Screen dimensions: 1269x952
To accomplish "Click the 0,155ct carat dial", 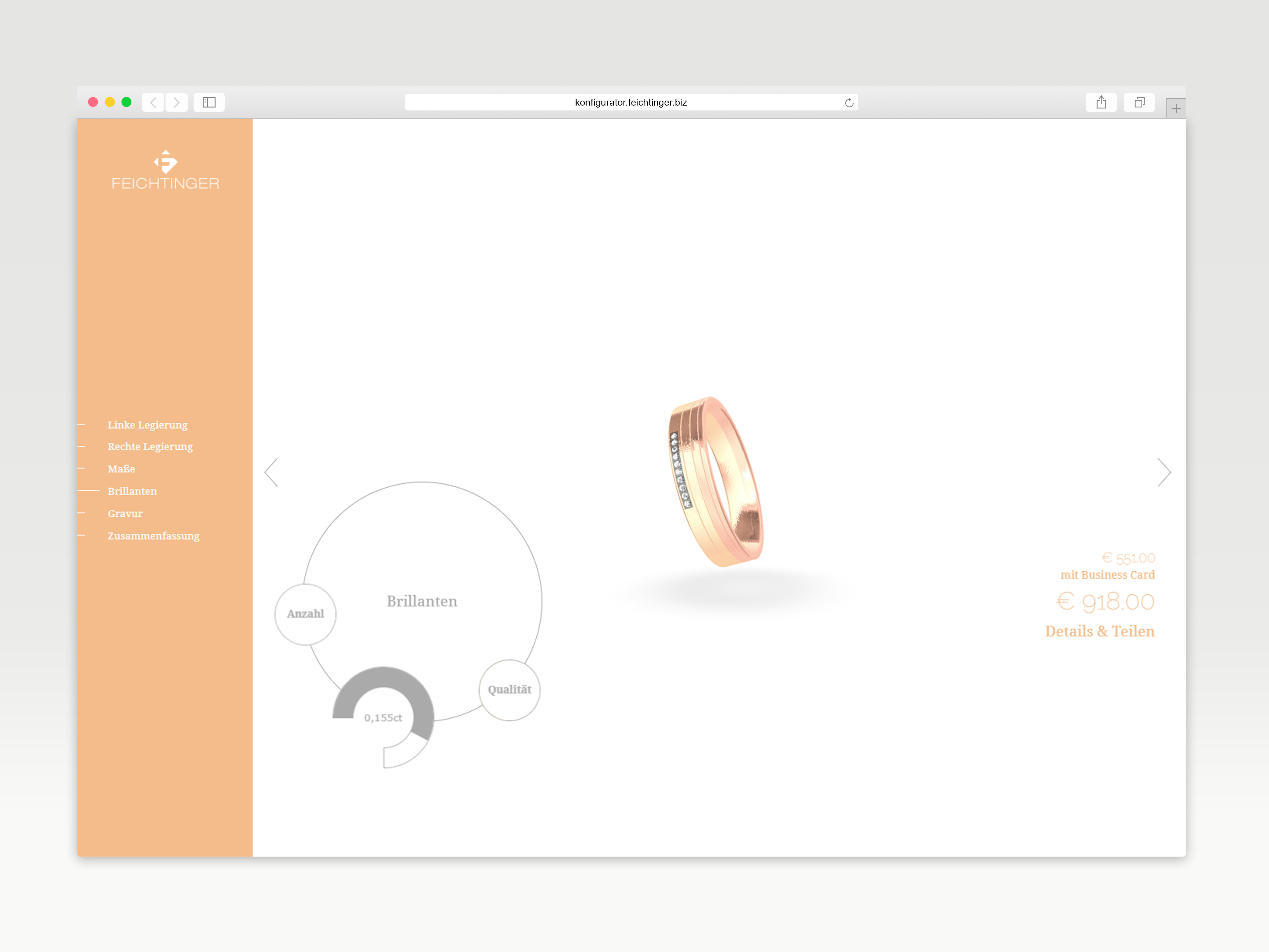I will (383, 717).
